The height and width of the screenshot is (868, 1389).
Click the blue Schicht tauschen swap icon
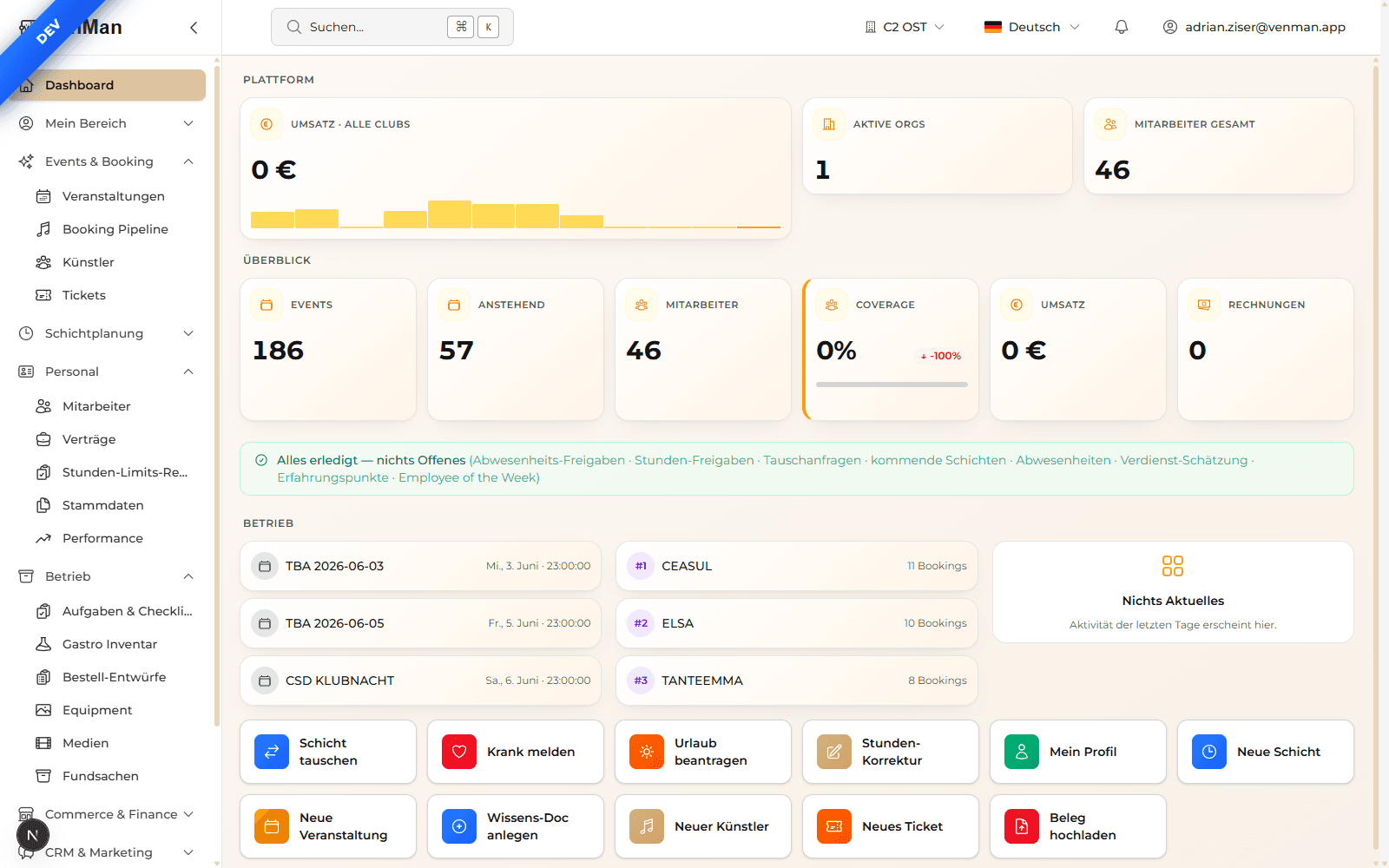[x=272, y=752]
